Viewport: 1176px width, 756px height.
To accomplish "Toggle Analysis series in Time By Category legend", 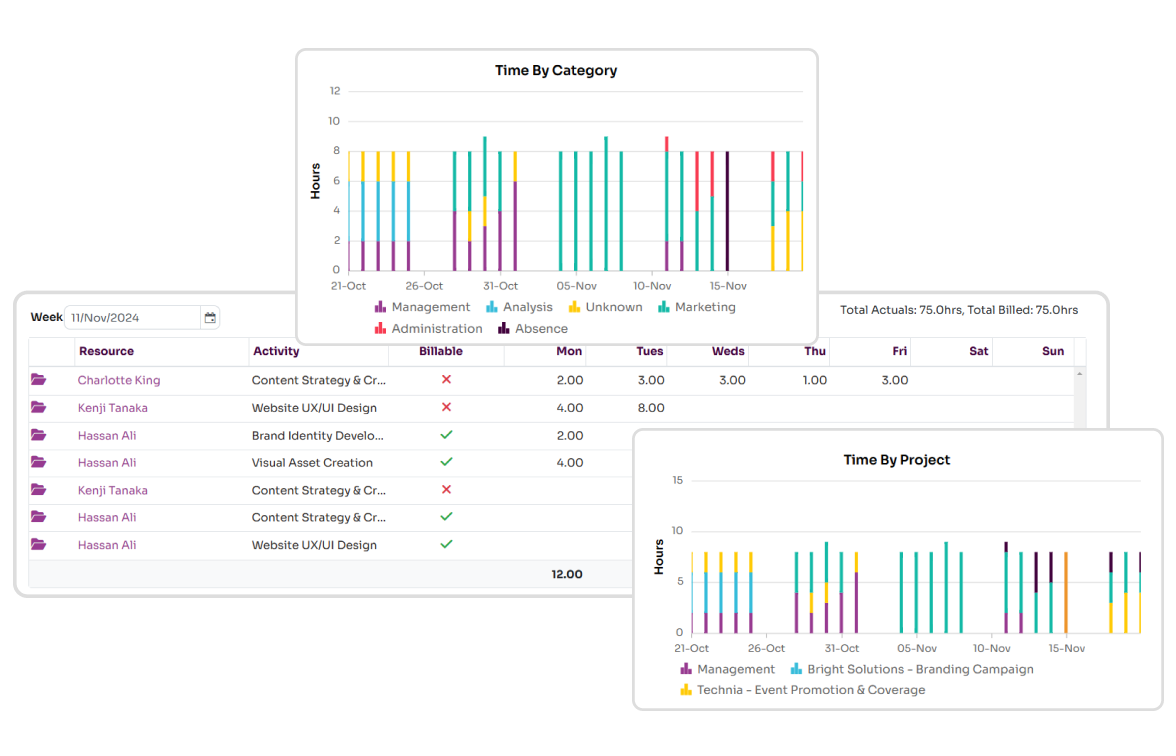I will click(x=519, y=307).
